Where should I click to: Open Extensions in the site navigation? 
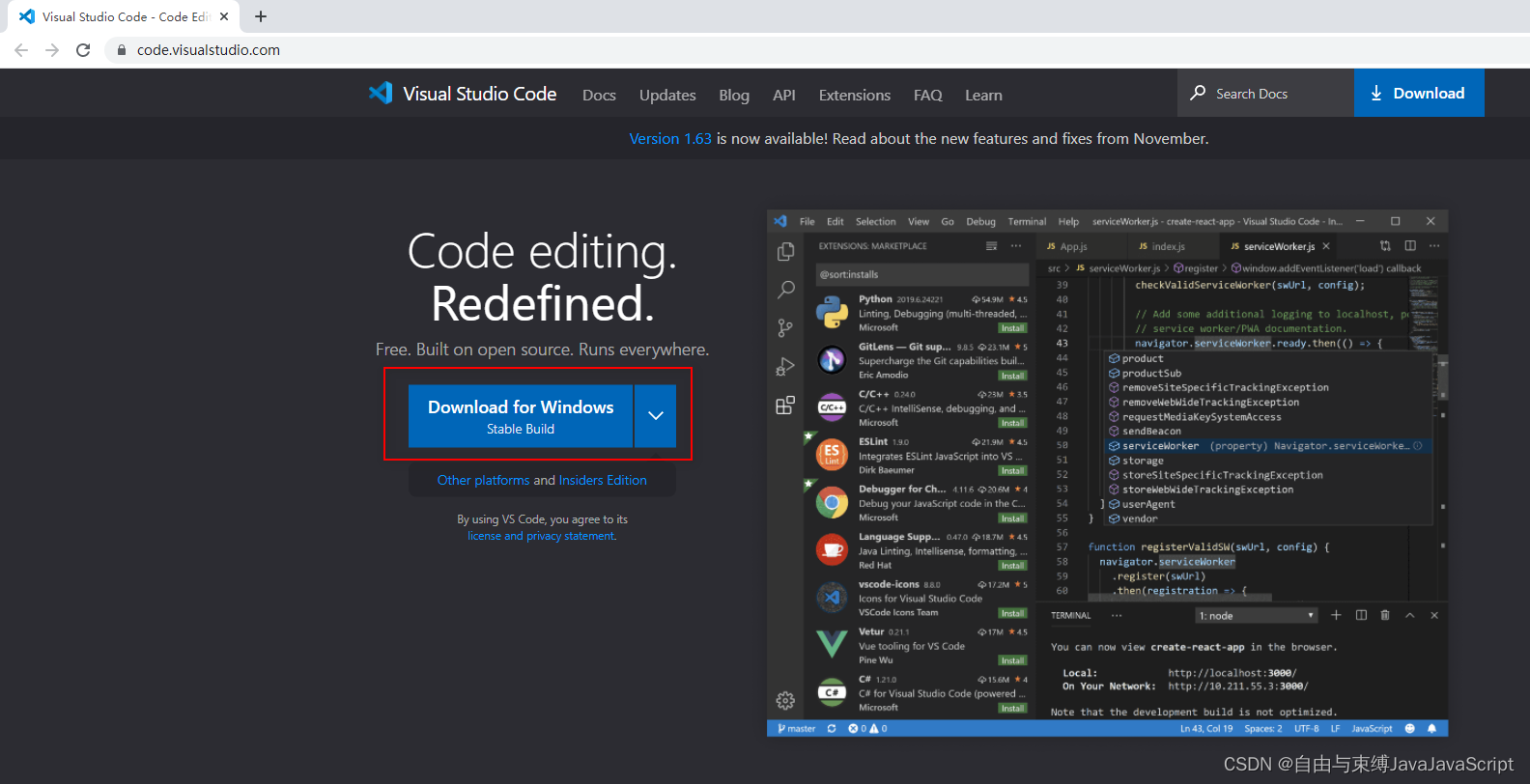[x=855, y=95]
